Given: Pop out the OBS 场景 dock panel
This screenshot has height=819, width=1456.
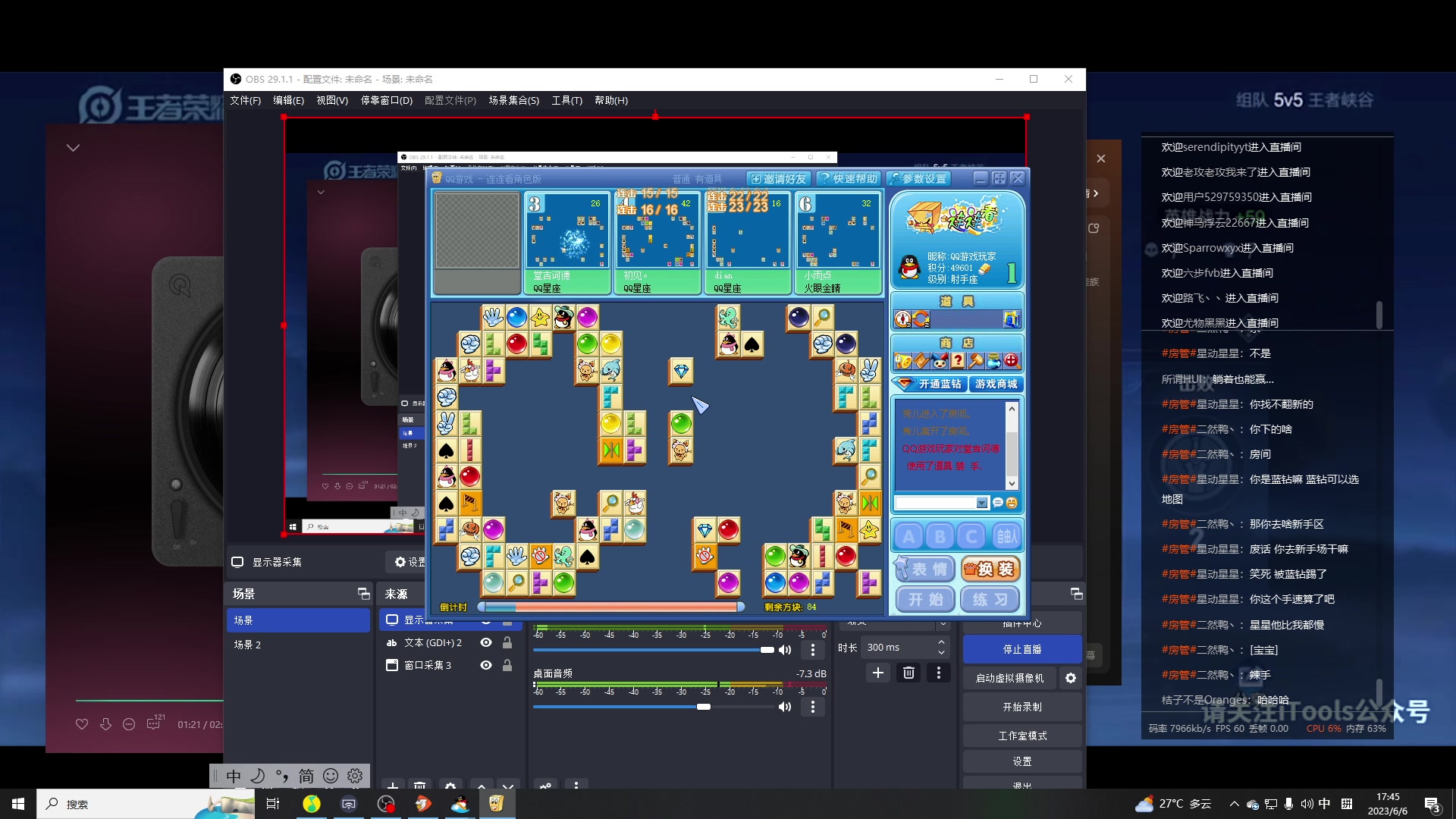Looking at the screenshot, I should [x=363, y=594].
